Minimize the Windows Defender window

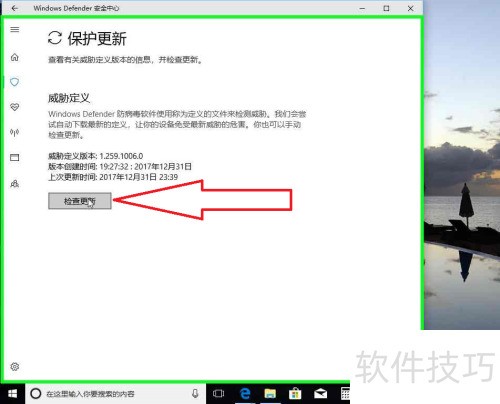362,8
